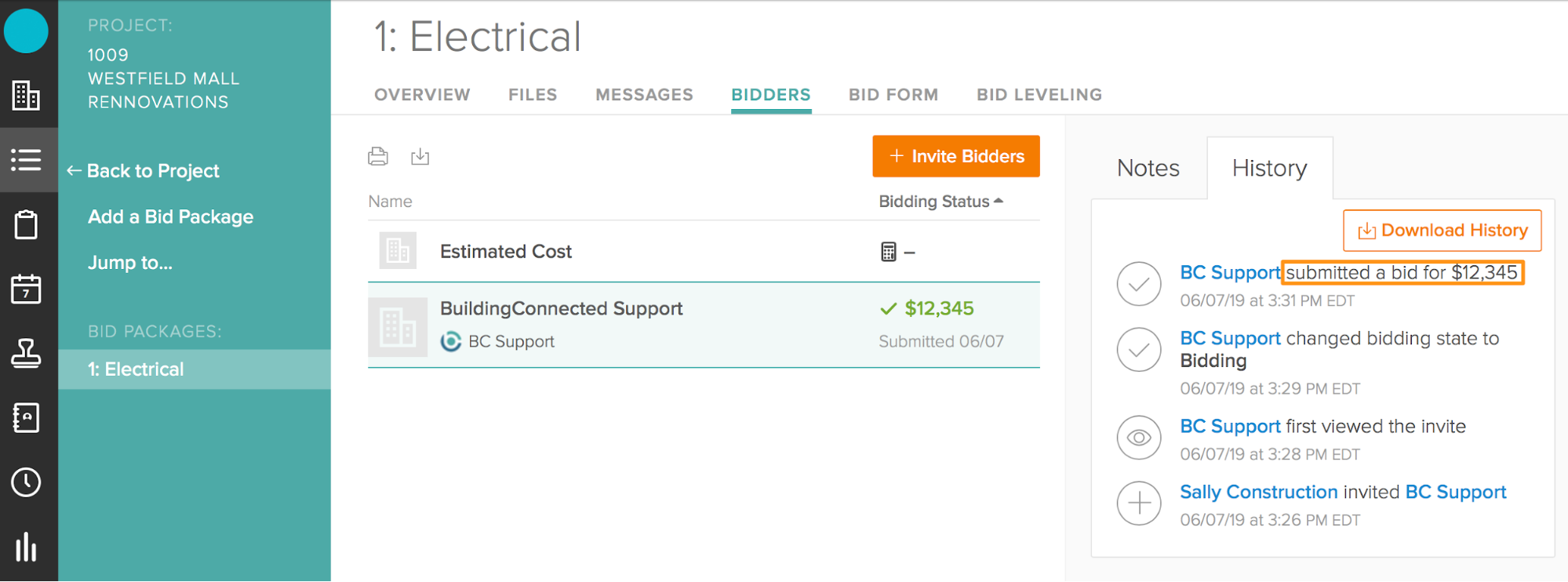This screenshot has height=582, width=1568.
Task: Open the buildings icon in left sidebar
Action: pyautogui.click(x=26, y=96)
